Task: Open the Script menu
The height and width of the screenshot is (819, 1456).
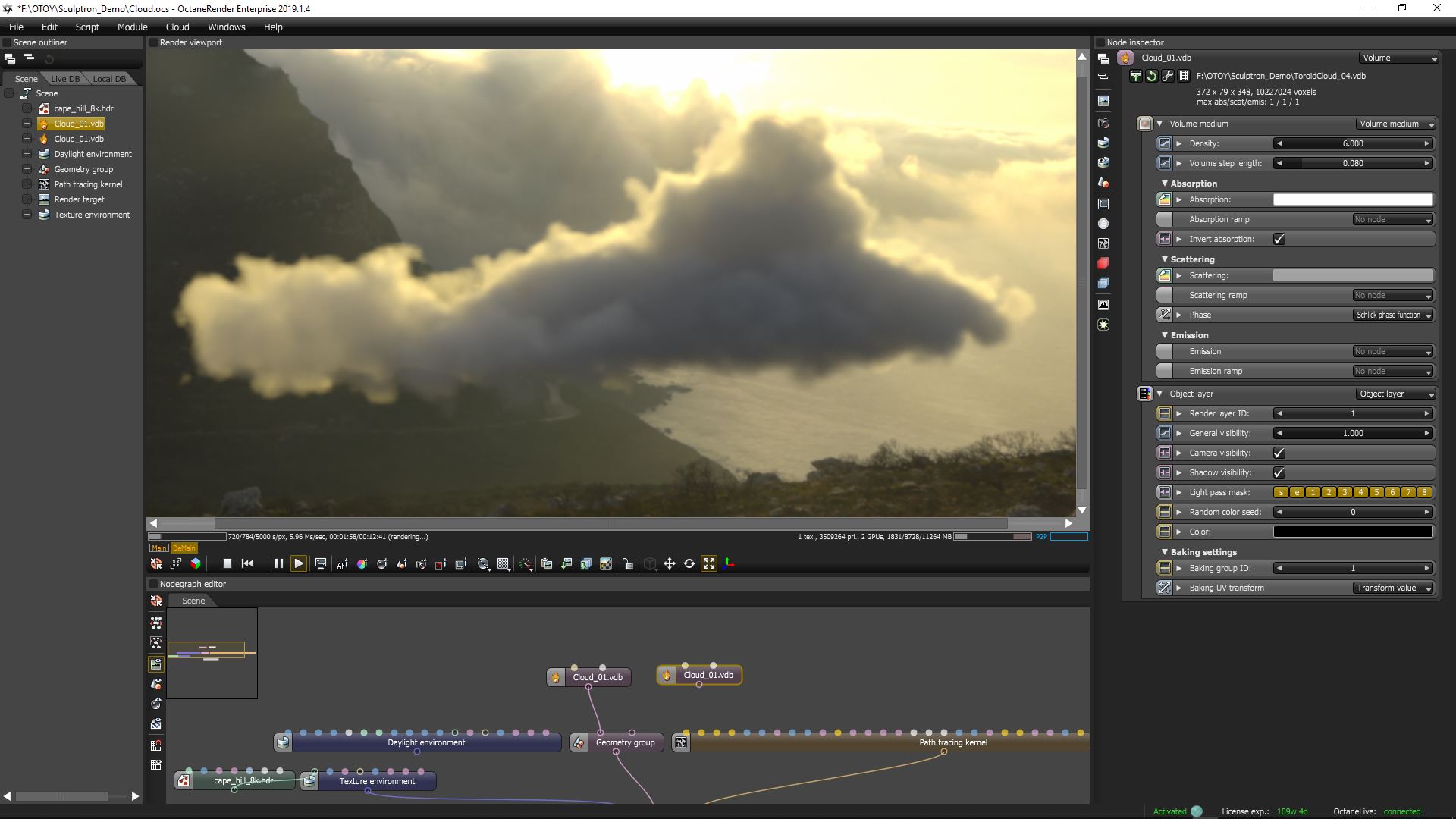Action: click(87, 27)
